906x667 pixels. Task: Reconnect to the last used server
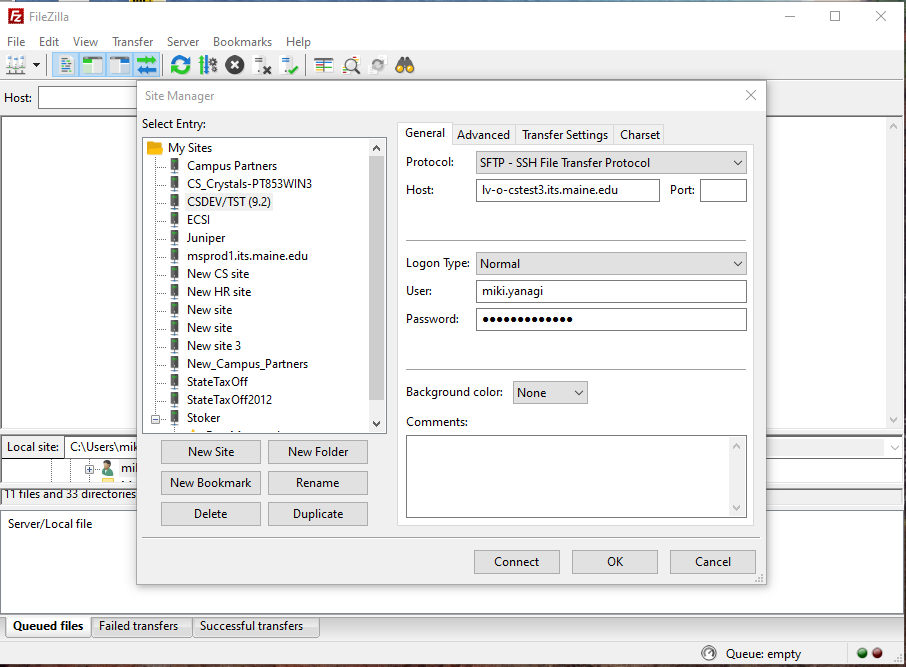point(289,65)
